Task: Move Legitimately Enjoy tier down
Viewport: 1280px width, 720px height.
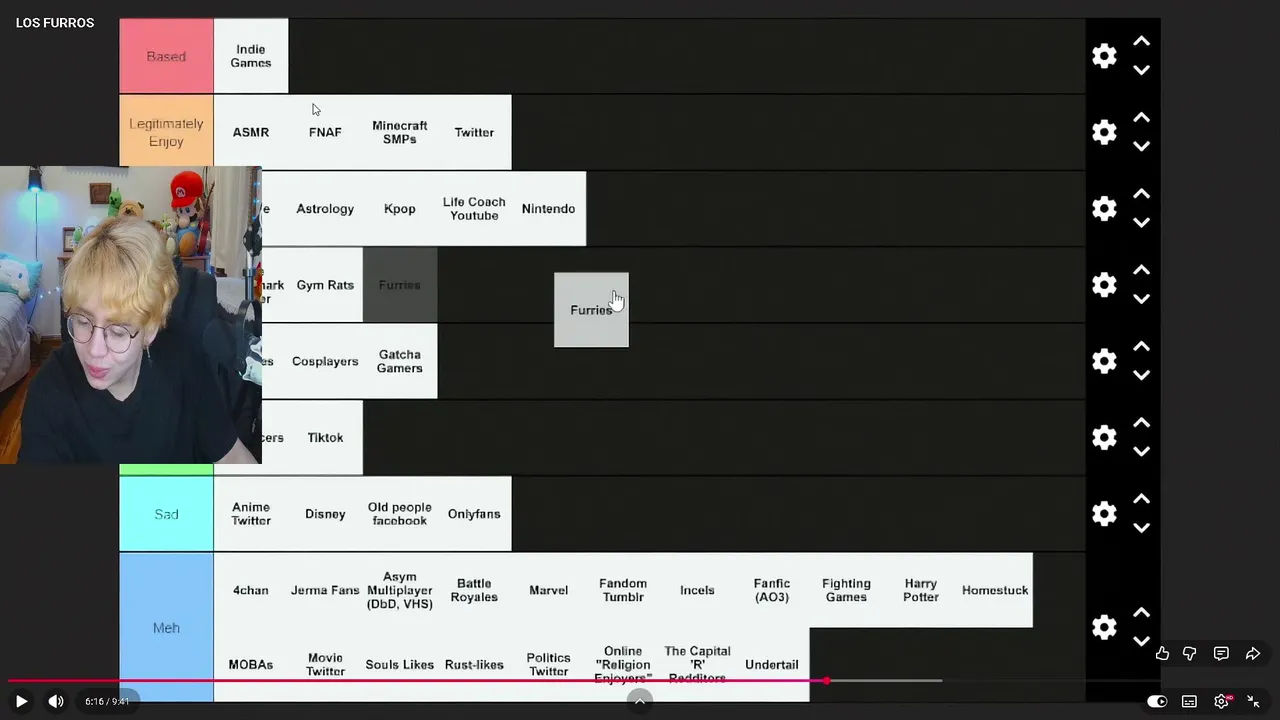Action: pos(1141,146)
